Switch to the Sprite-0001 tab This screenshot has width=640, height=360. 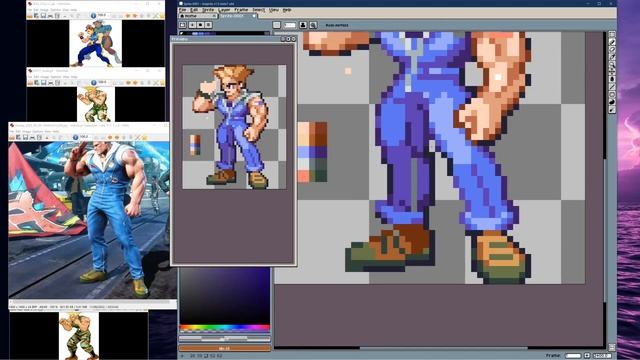pyautogui.click(x=238, y=16)
